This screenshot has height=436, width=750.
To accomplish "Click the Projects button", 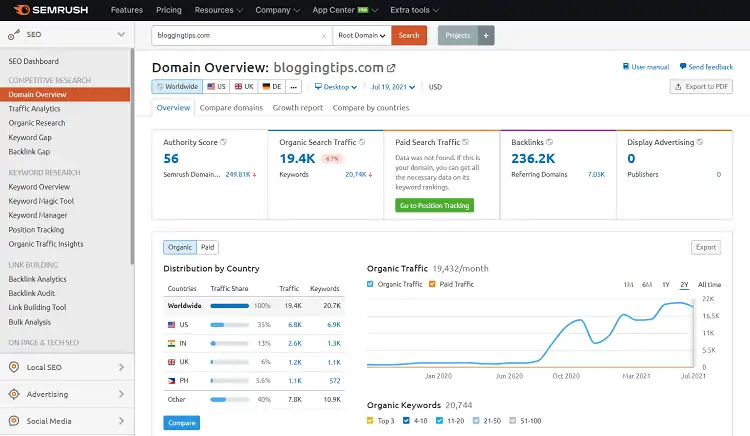I will (458, 35).
